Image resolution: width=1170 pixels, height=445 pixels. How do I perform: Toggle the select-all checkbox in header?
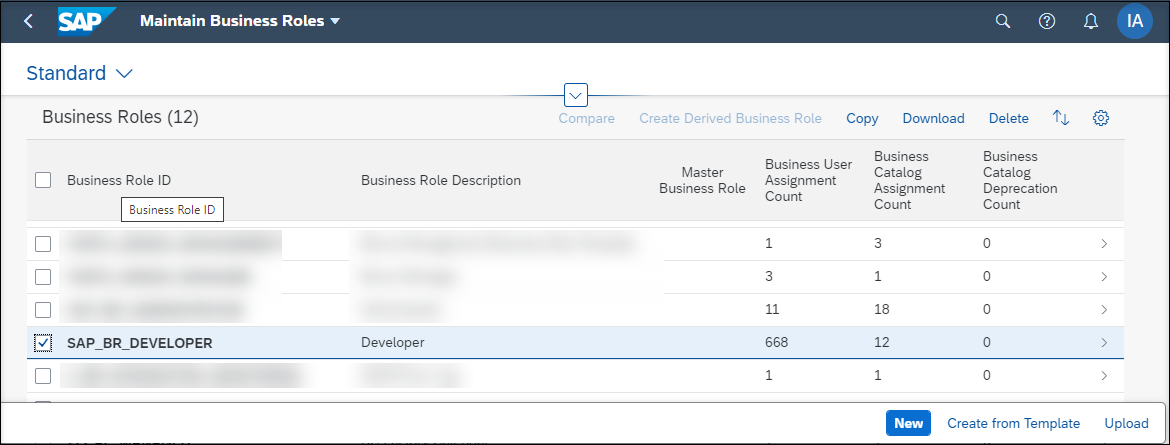(43, 180)
